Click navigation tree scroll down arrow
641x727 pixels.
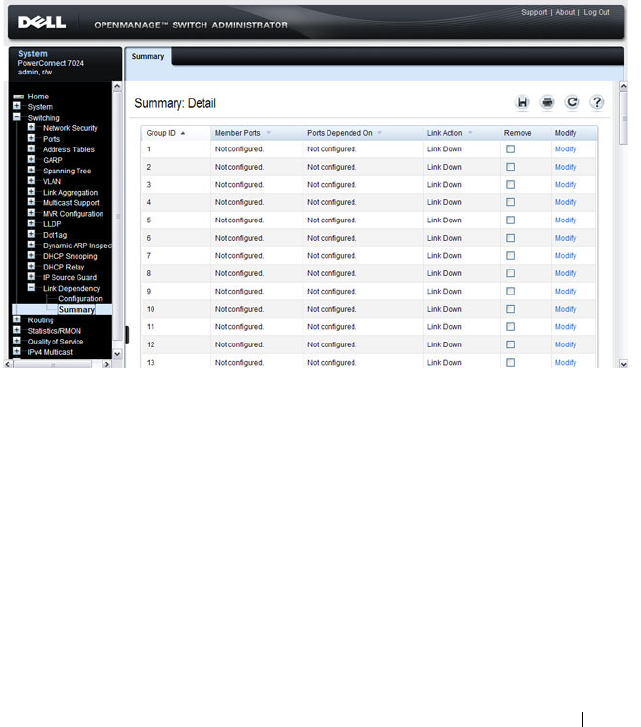[117, 354]
